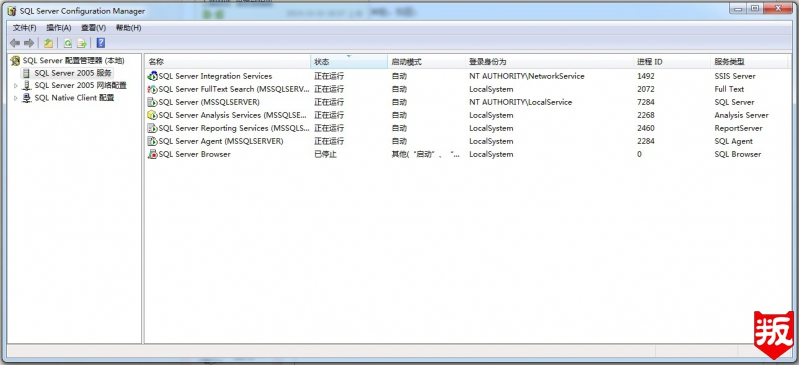The height and width of the screenshot is (365, 799).
Task: Click the SQL Server FullText Search row icon
Action: [152, 89]
